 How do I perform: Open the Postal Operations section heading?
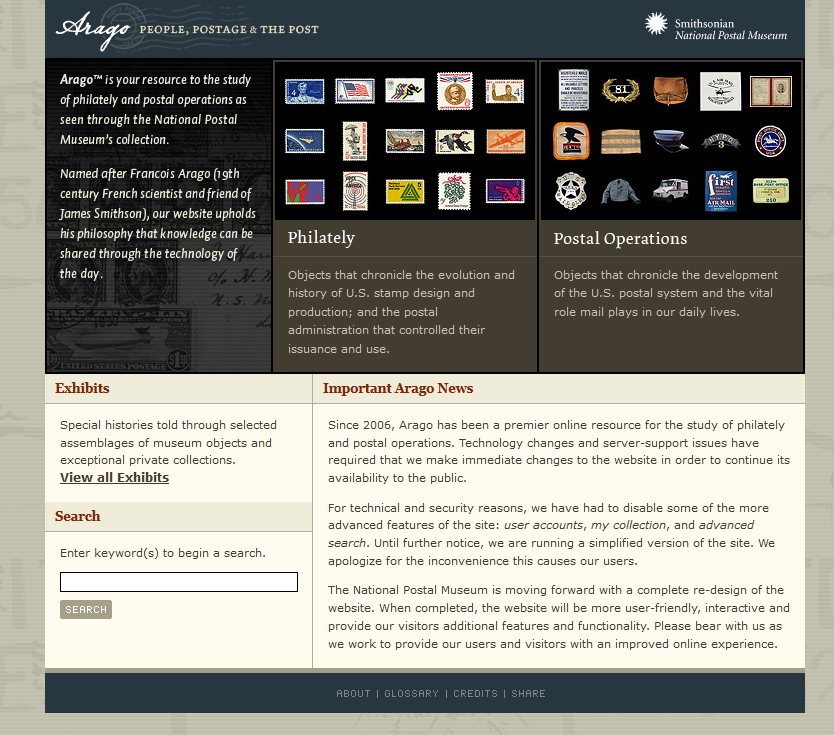point(620,238)
